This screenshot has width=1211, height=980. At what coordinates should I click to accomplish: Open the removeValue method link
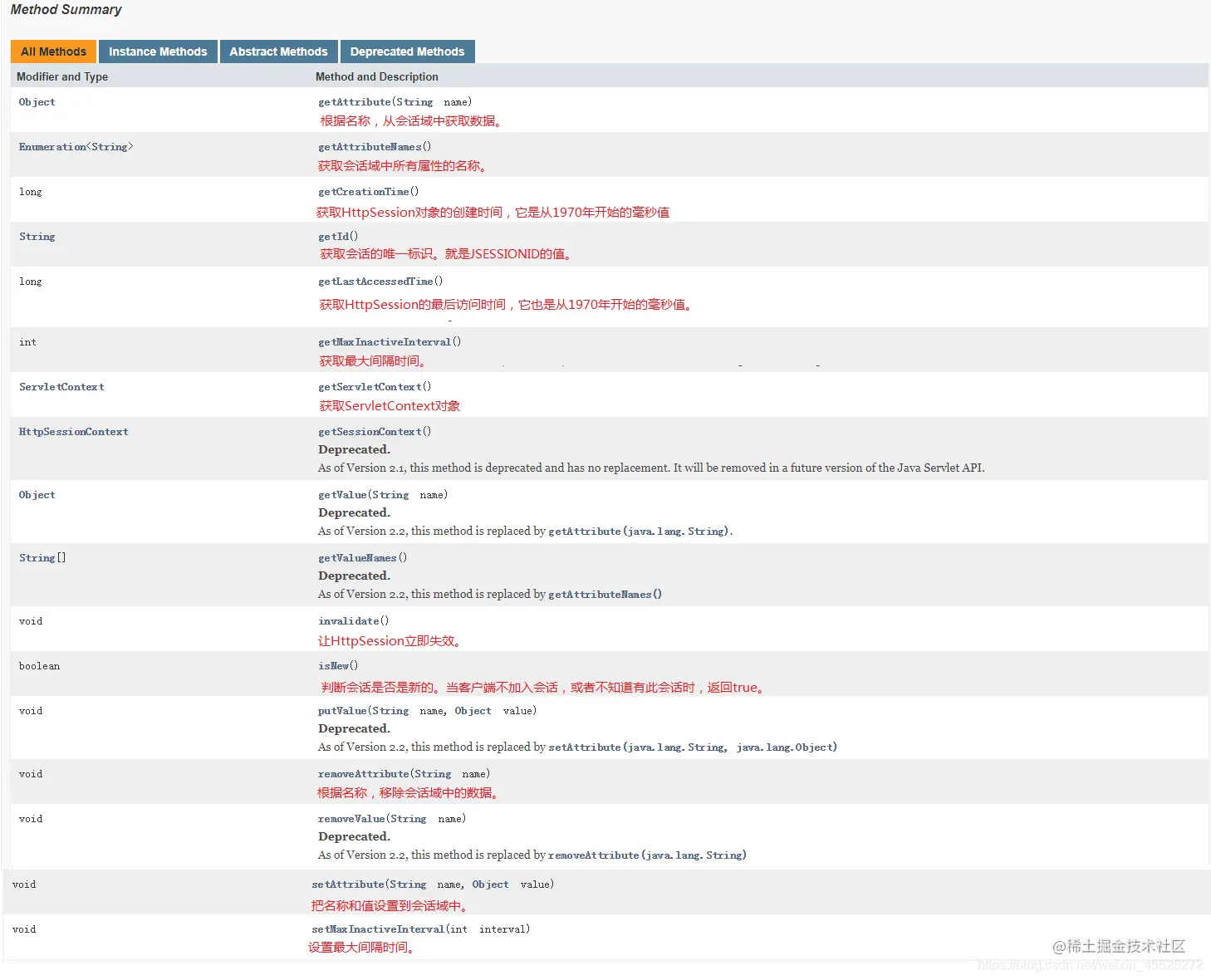coord(351,819)
